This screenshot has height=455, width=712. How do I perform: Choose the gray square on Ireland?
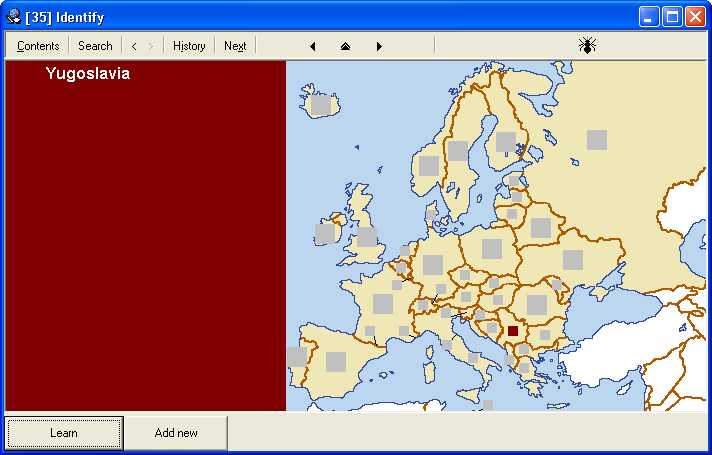(x=325, y=233)
